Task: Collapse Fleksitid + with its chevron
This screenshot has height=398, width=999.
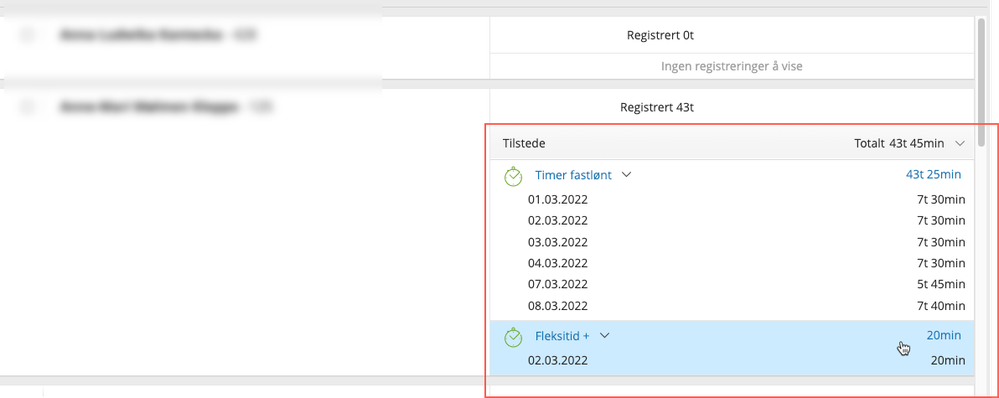Action: pyautogui.click(x=605, y=336)
